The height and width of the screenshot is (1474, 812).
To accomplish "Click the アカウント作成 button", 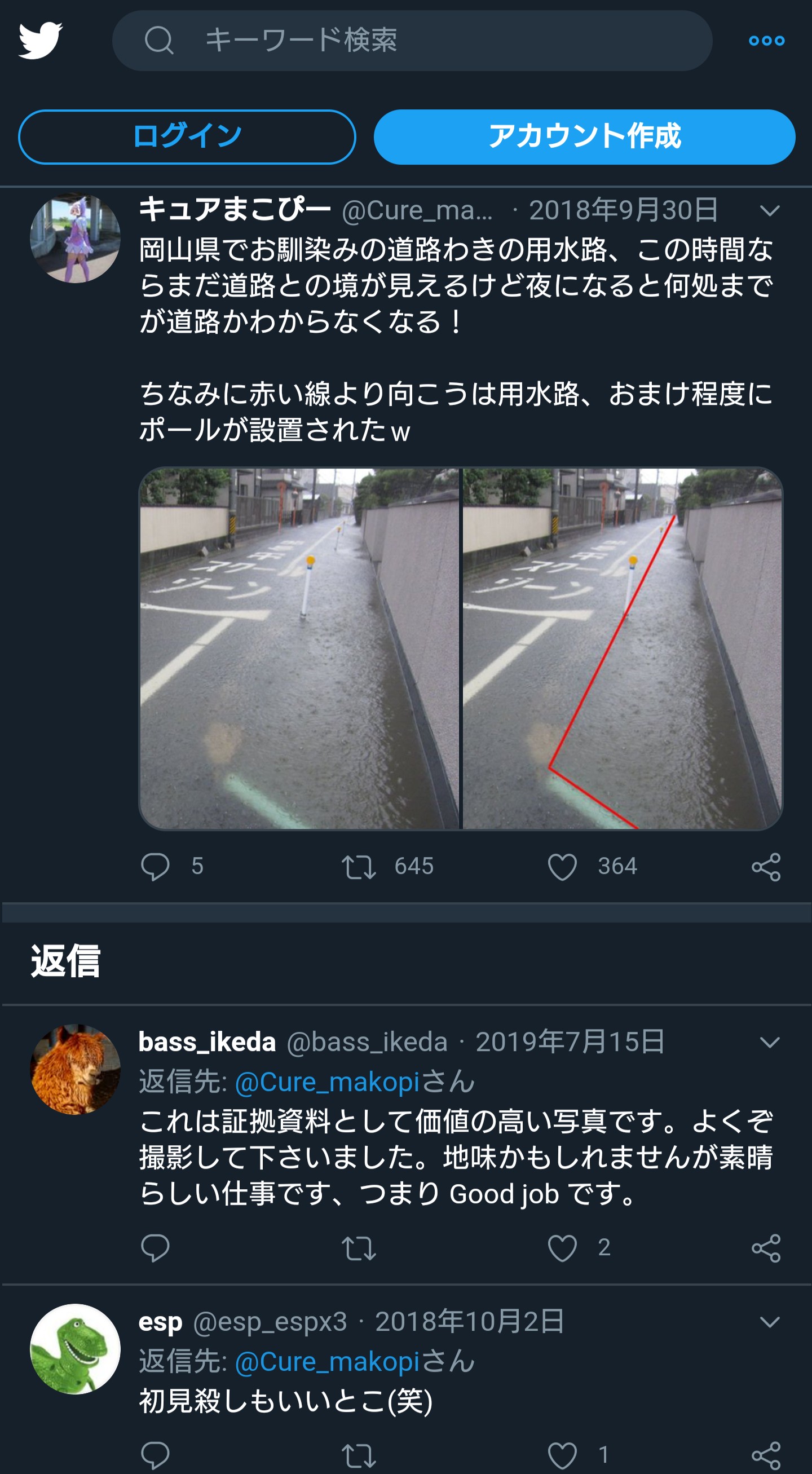I will pos(584,137).
